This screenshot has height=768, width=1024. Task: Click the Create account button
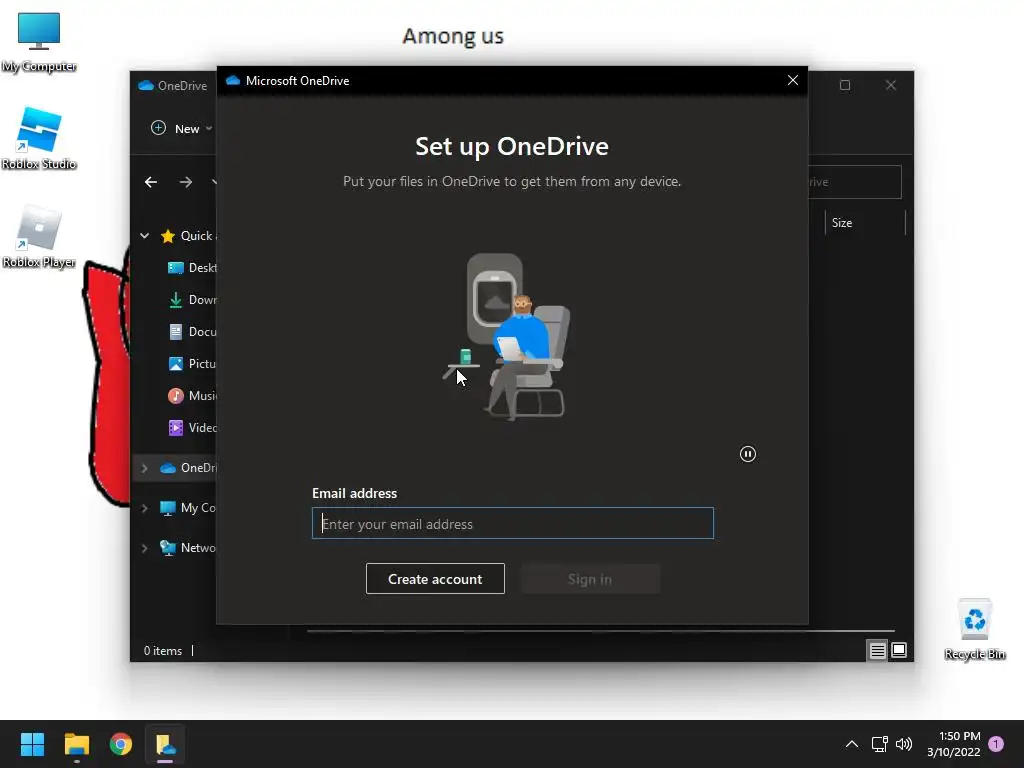click(x=435, y=579)
